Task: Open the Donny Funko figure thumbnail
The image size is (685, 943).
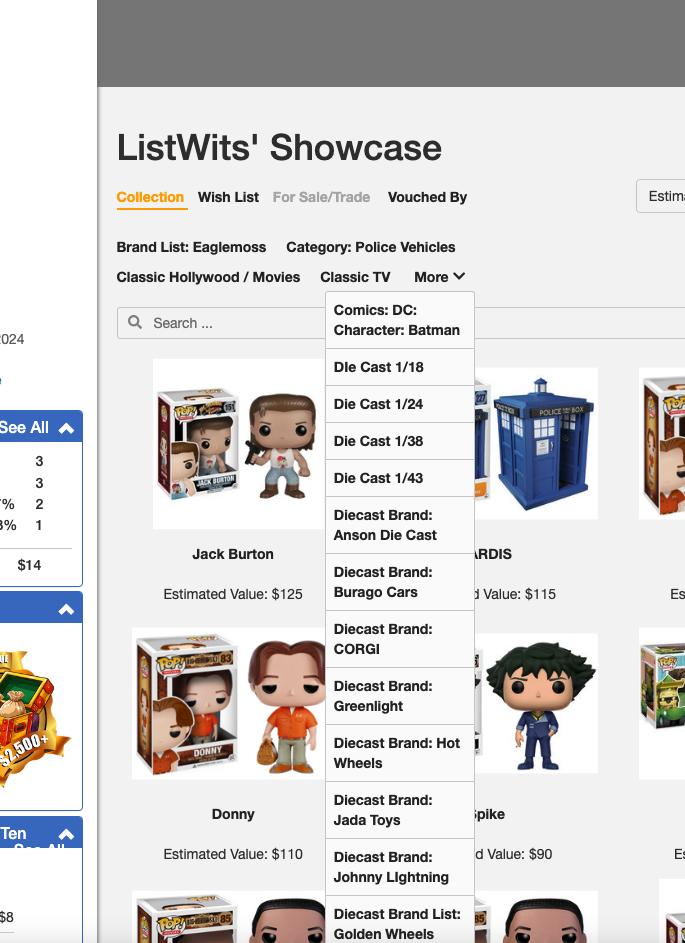Action: pos(229,704)
